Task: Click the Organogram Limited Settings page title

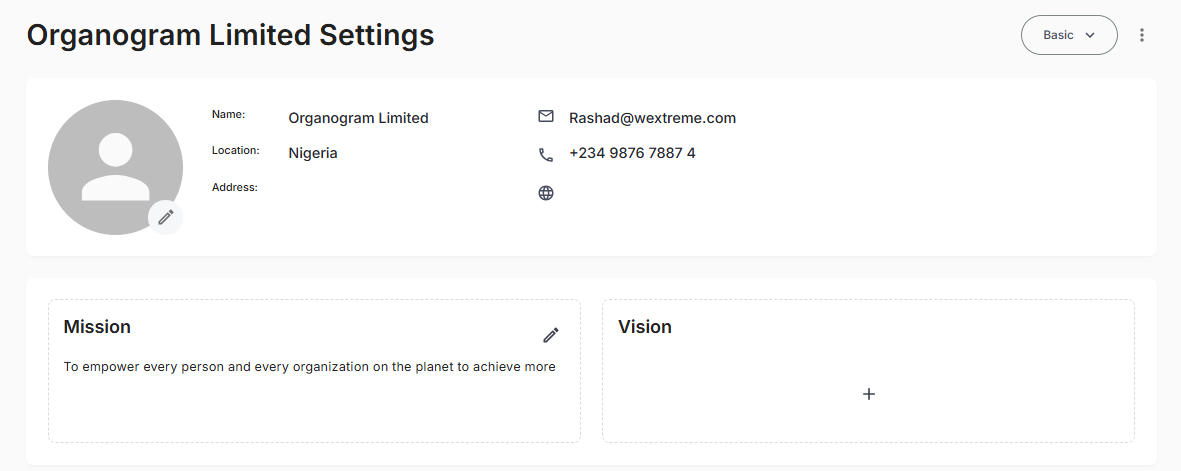Action: coord(230,35)
